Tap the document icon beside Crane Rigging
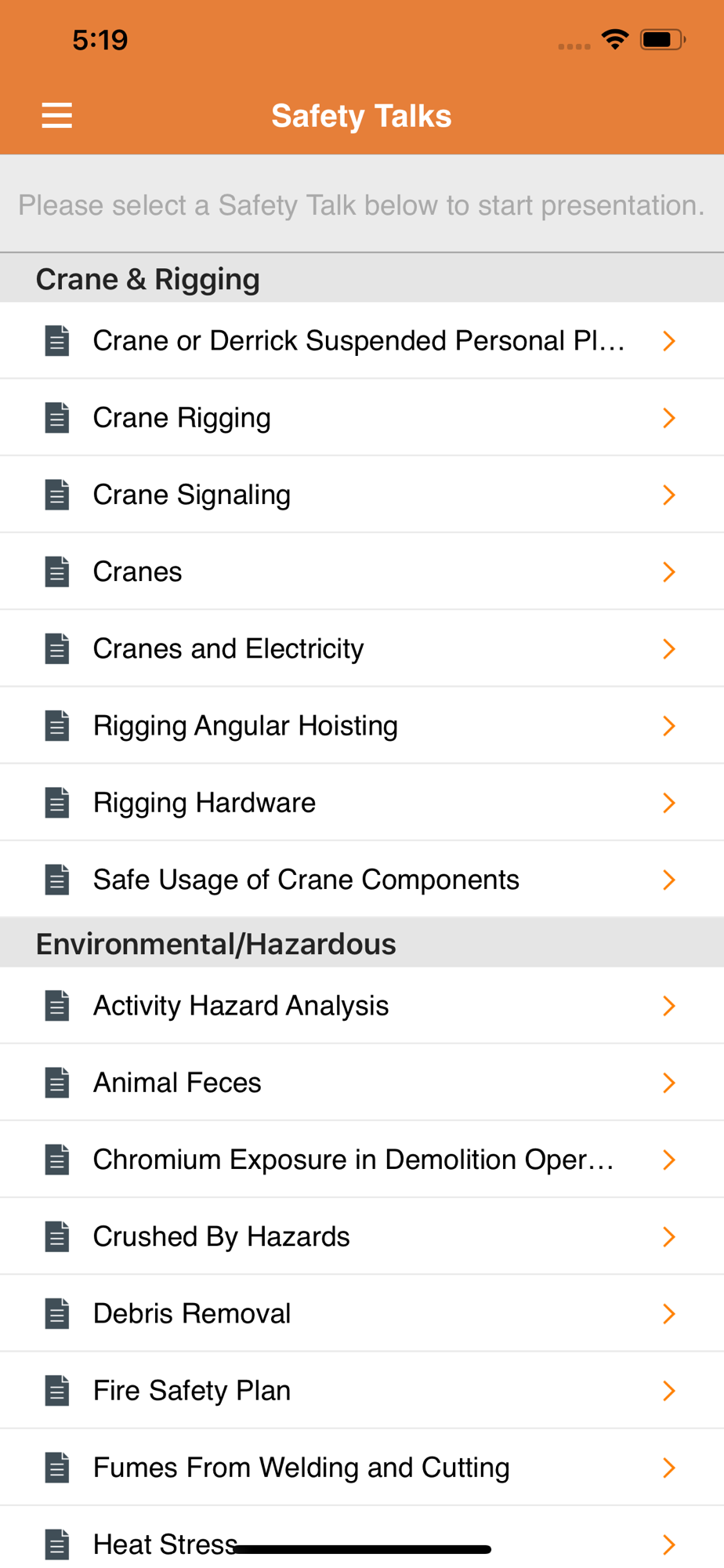Viewport: 724px width, 1568px height. coord(57,418)
